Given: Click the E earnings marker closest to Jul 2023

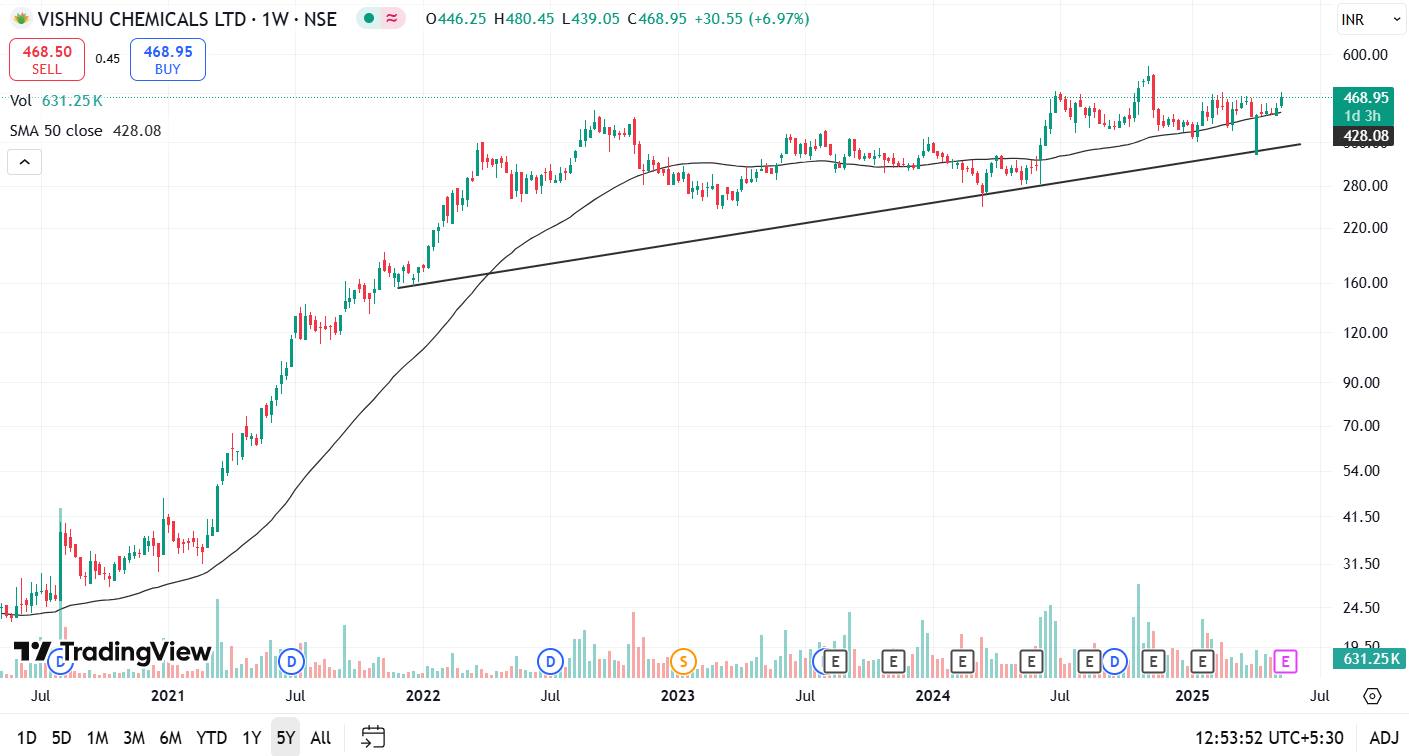Looking at the screenshot, I should (835, 661).
